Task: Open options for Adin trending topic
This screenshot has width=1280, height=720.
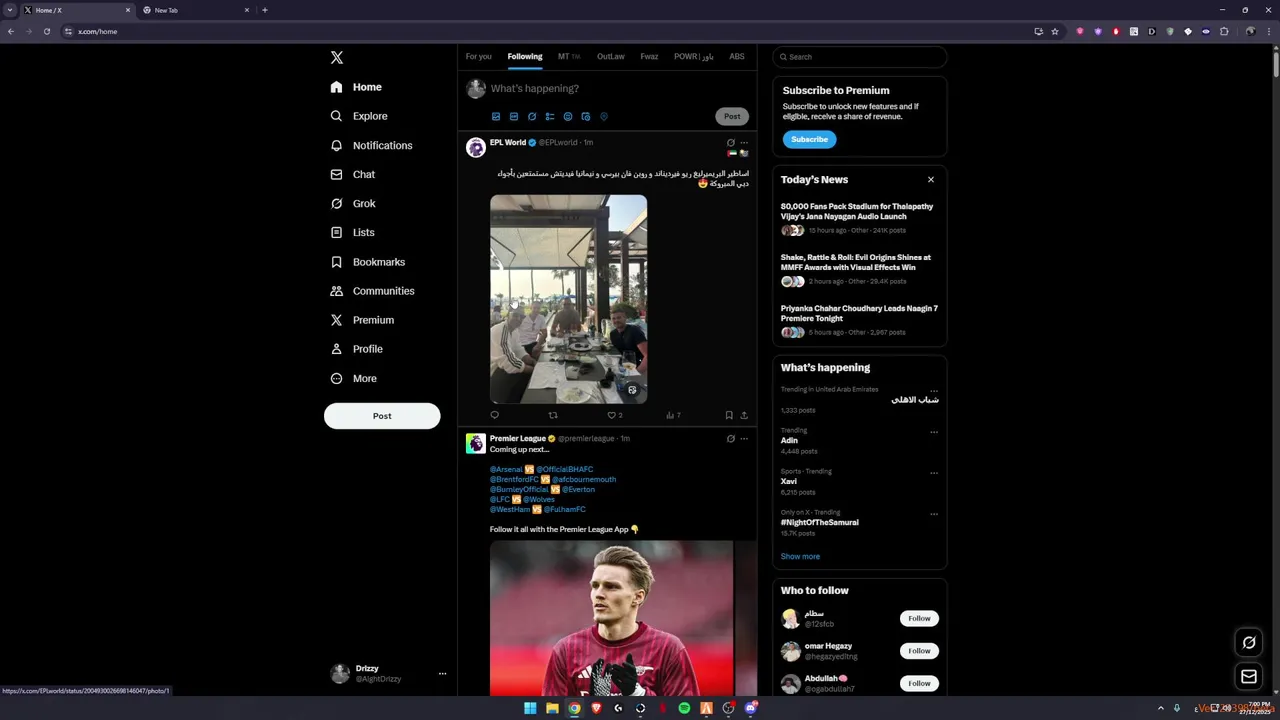Action: [934, 432]
